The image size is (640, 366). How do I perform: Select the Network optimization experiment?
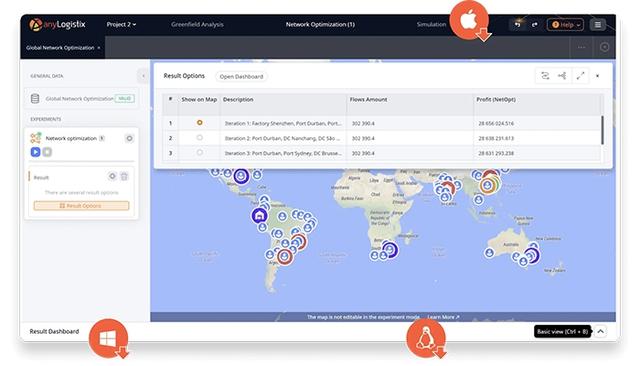tap(71, 138)
